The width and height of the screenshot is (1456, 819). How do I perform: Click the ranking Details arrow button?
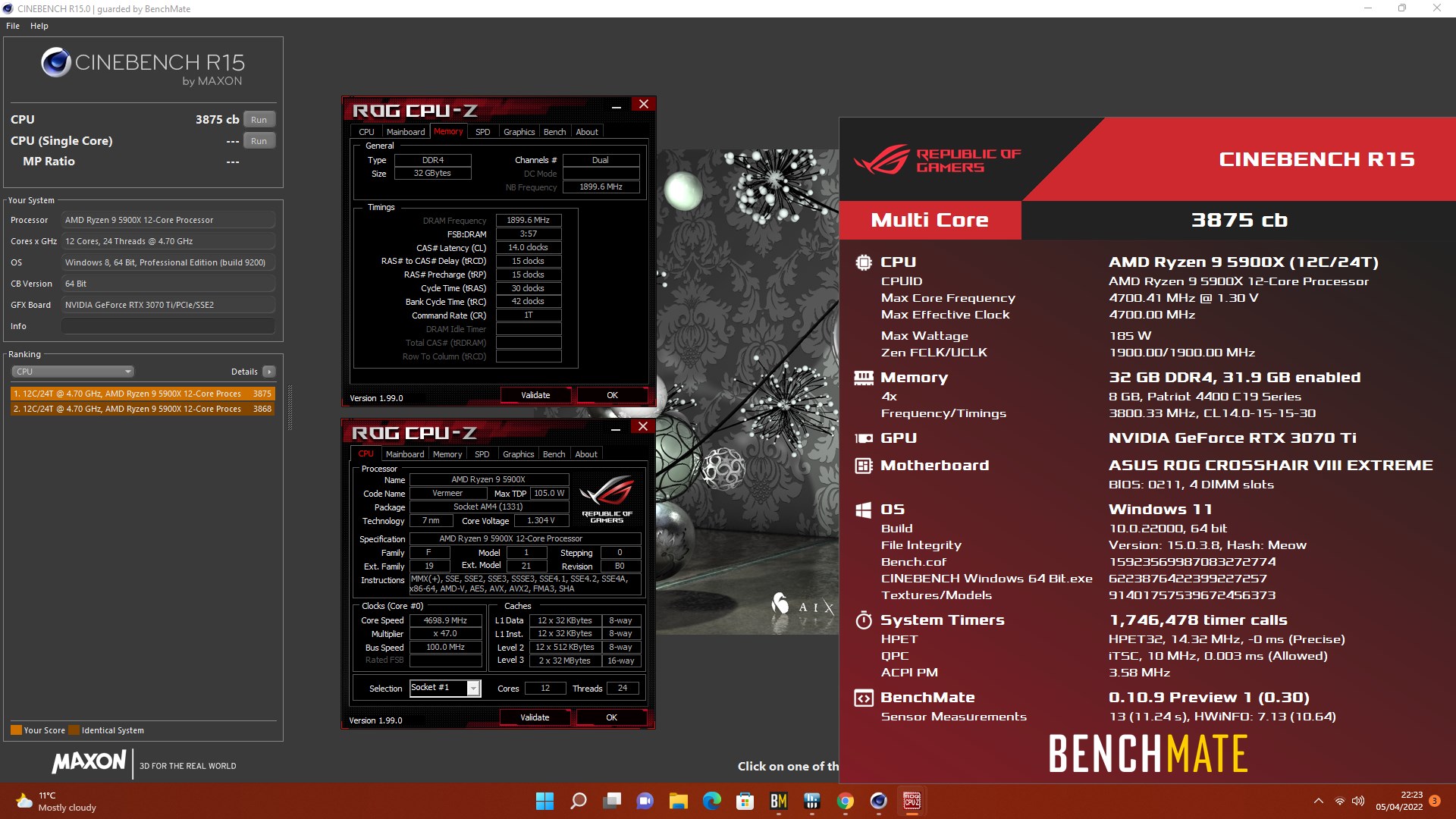(269, 372)
